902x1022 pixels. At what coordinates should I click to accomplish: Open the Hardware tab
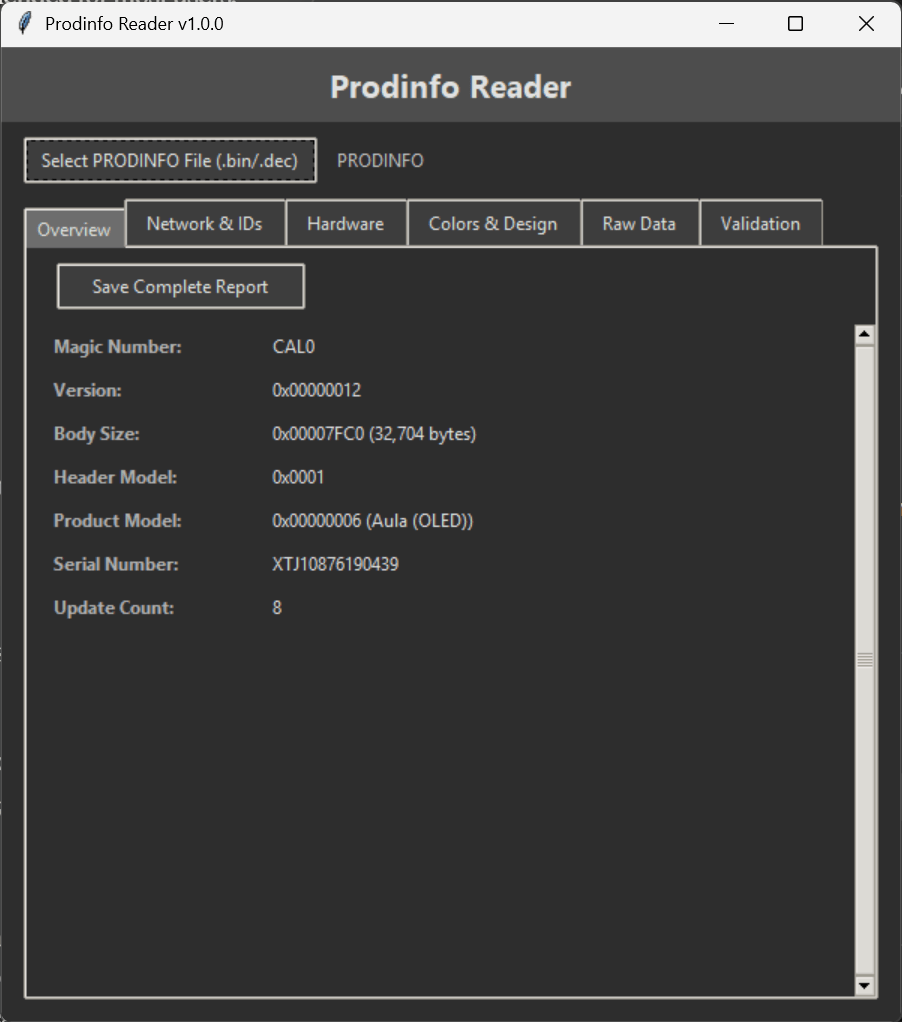point(345,222)
